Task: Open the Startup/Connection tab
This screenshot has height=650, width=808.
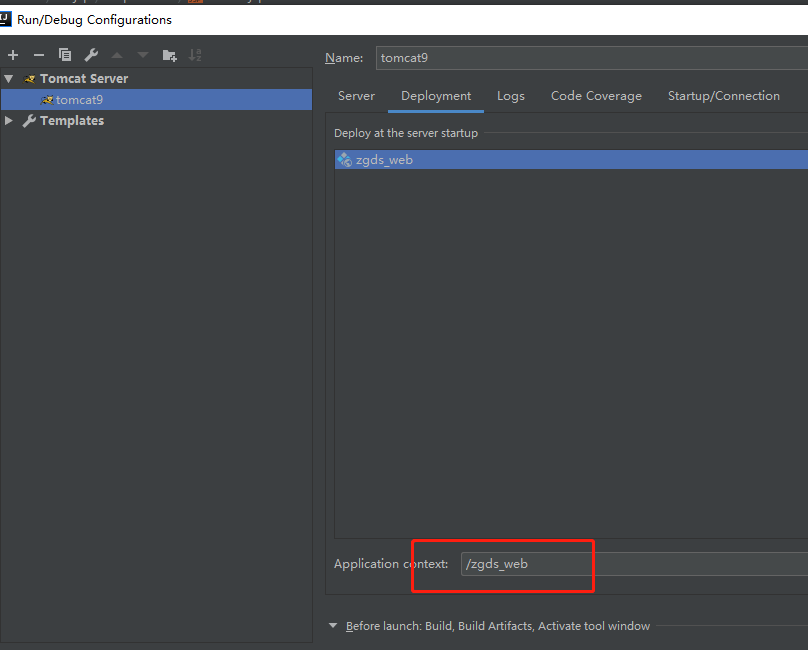Action: tap(723, 96)
